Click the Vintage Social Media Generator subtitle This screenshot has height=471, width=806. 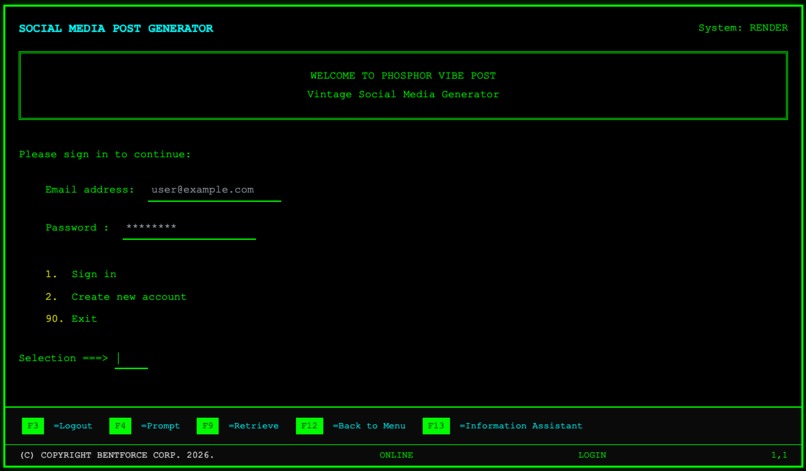(x=403, y=94)
